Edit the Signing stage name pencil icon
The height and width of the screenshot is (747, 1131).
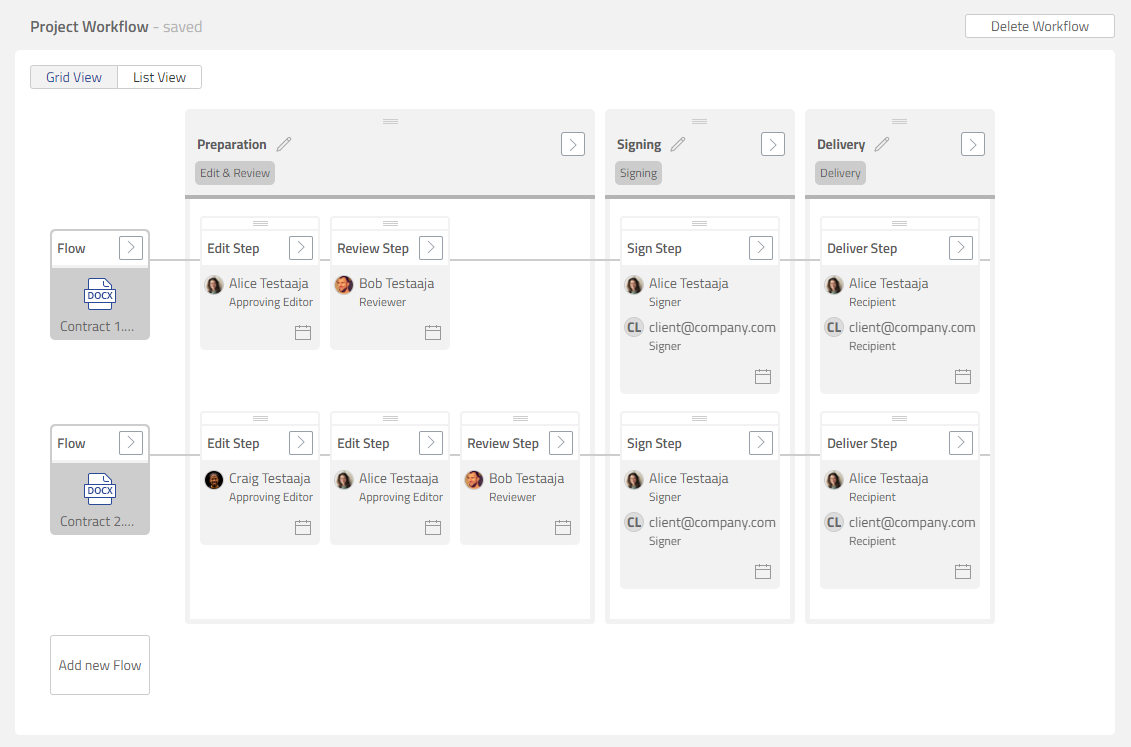point(678,144)
